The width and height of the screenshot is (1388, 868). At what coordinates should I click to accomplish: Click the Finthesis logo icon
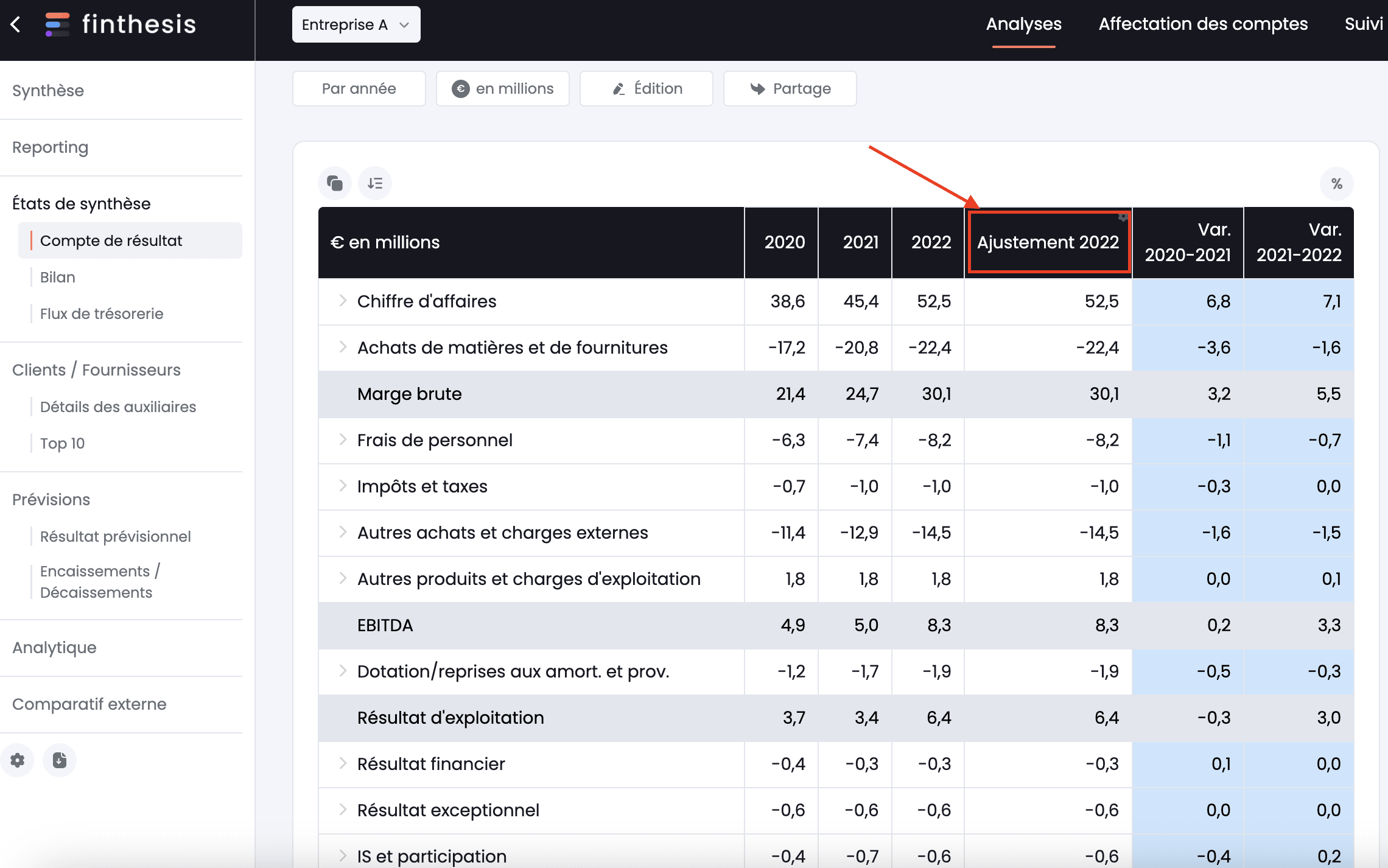pos(55,25)
